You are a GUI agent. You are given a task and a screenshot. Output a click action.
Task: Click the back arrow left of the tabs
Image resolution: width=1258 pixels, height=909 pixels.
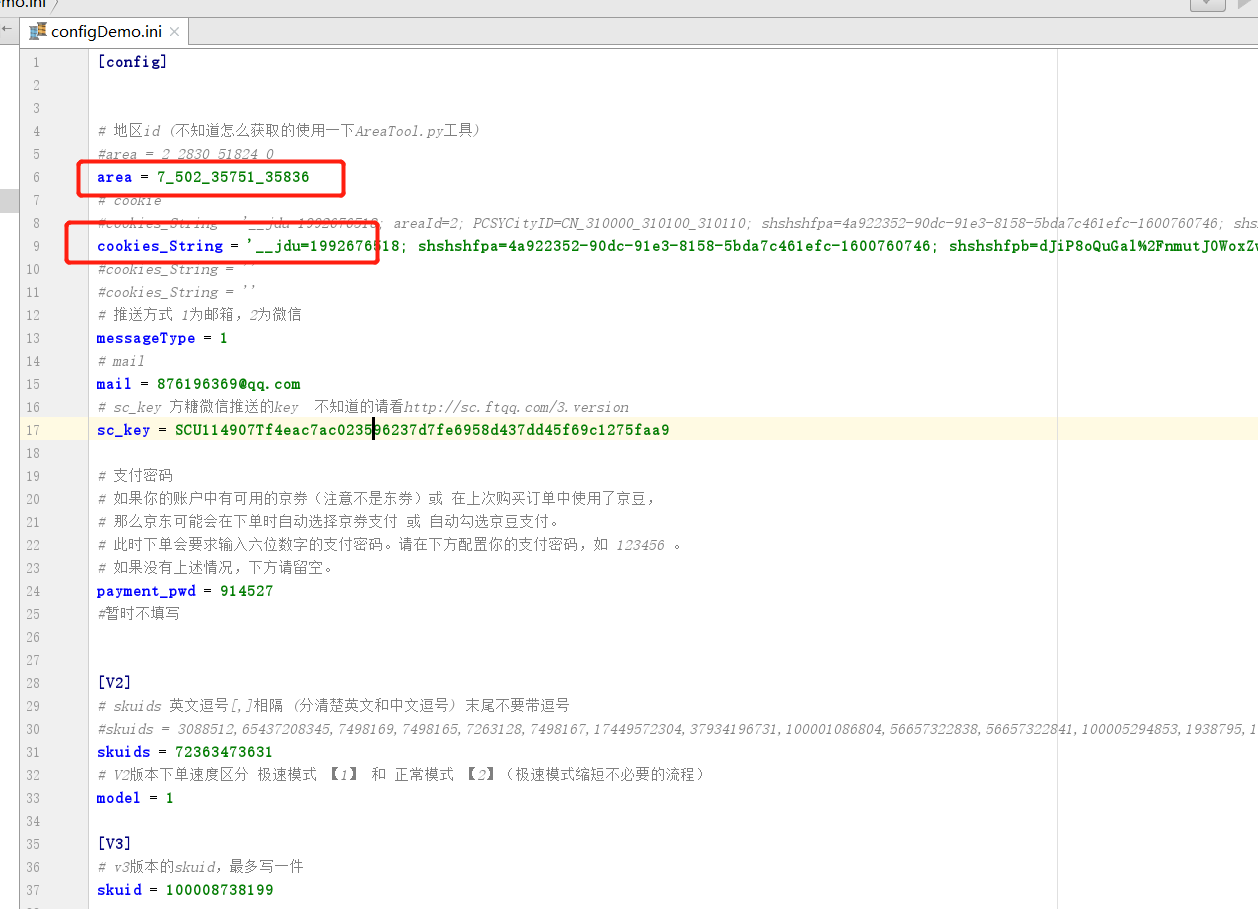pyautogui.click(x=7, y=29)
